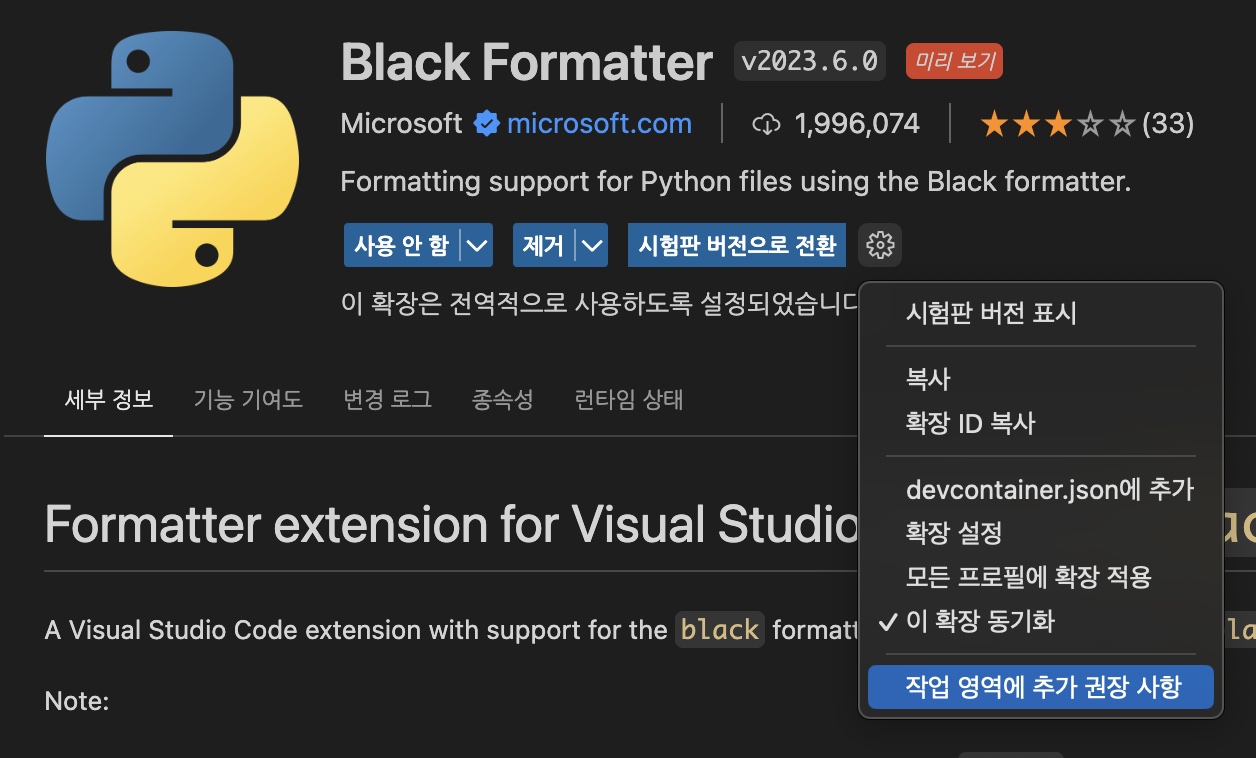
Task: Click the Black Formatter Python logo
Action: click(172, 159)
